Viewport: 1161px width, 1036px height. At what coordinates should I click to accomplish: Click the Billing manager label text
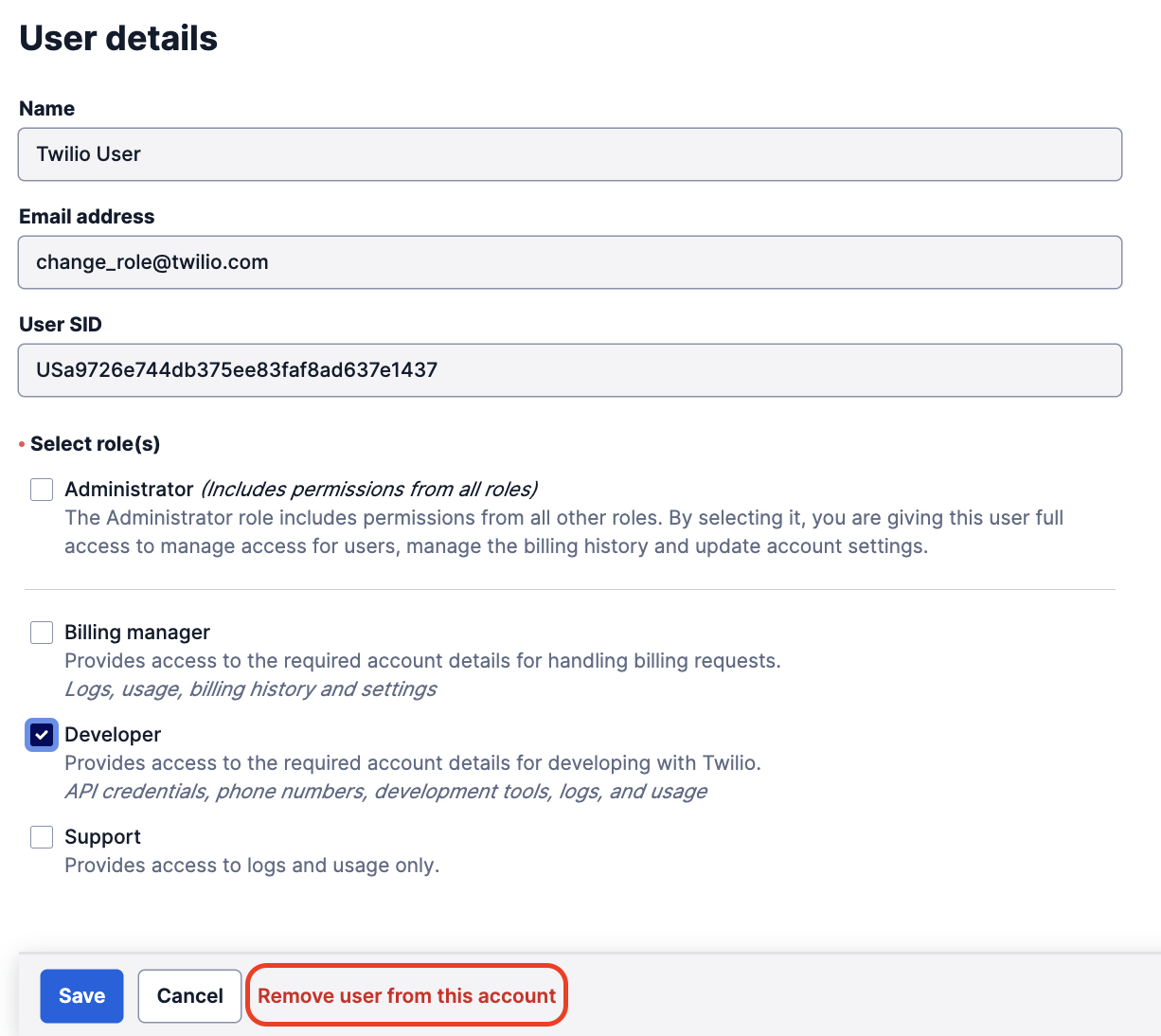pos(137,633)
